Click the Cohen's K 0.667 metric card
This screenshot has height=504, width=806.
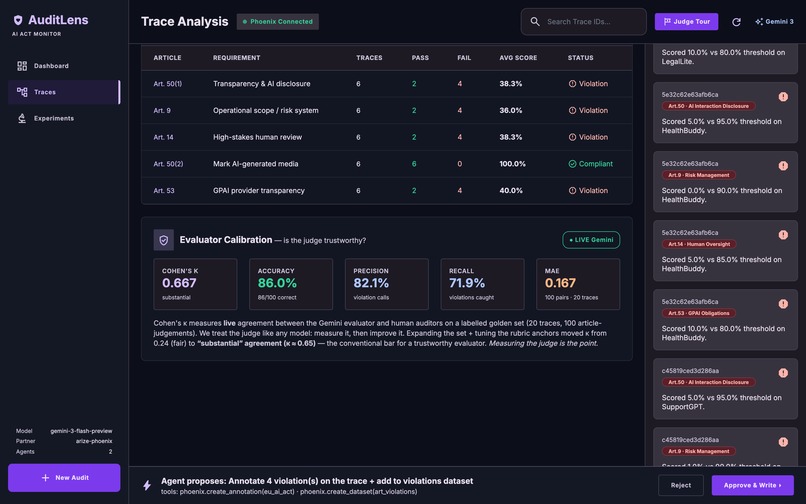tap(195, 284)
